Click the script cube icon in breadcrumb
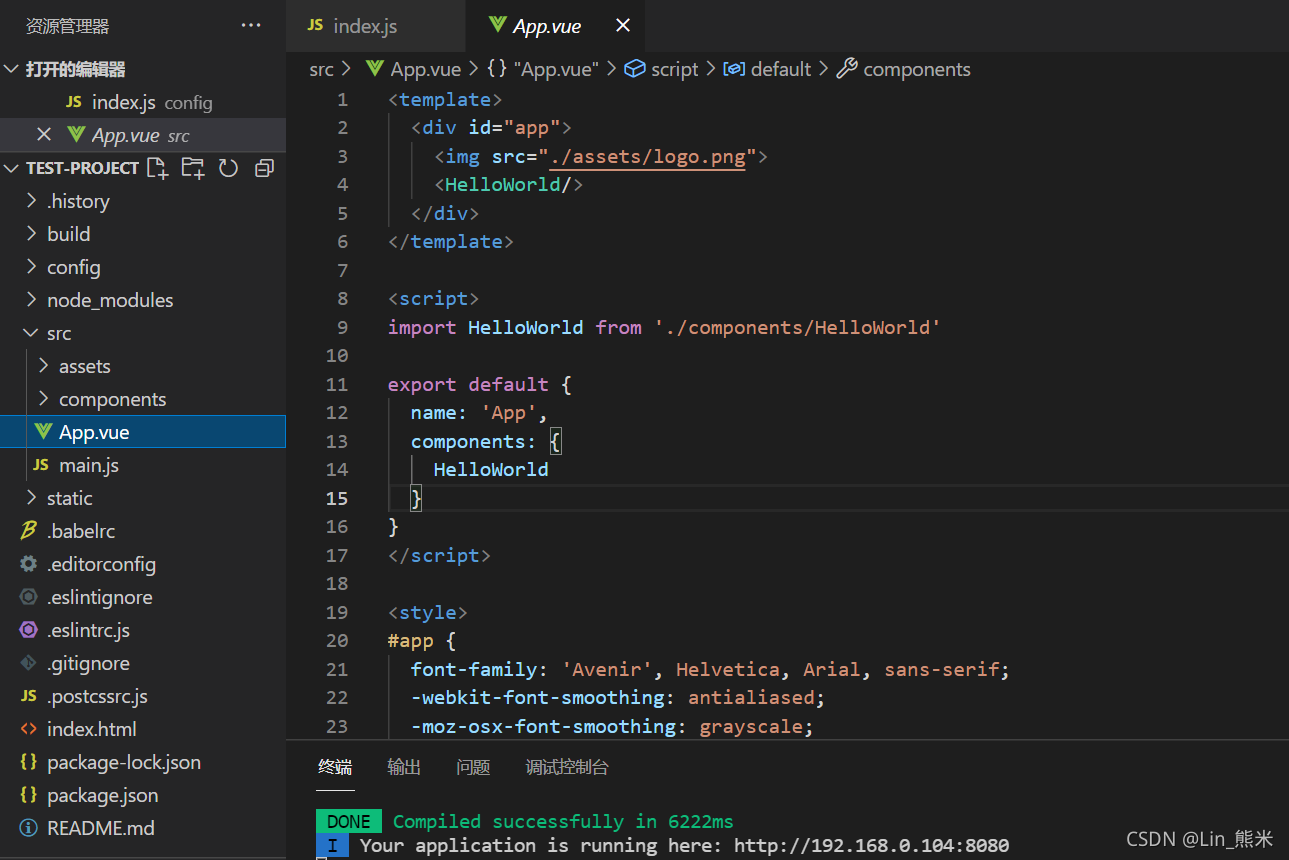 point(634,69)
